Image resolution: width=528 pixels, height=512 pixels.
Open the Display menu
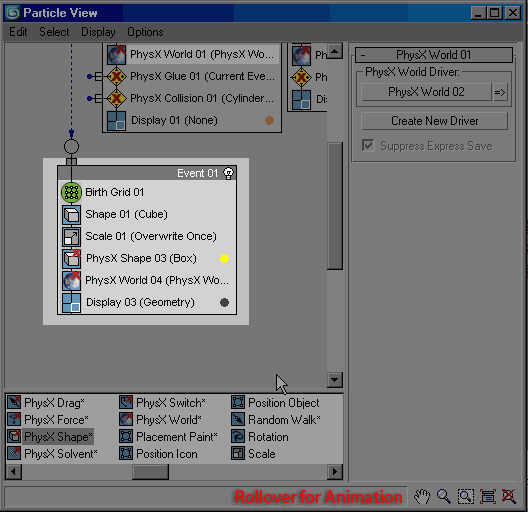point(98,32)
